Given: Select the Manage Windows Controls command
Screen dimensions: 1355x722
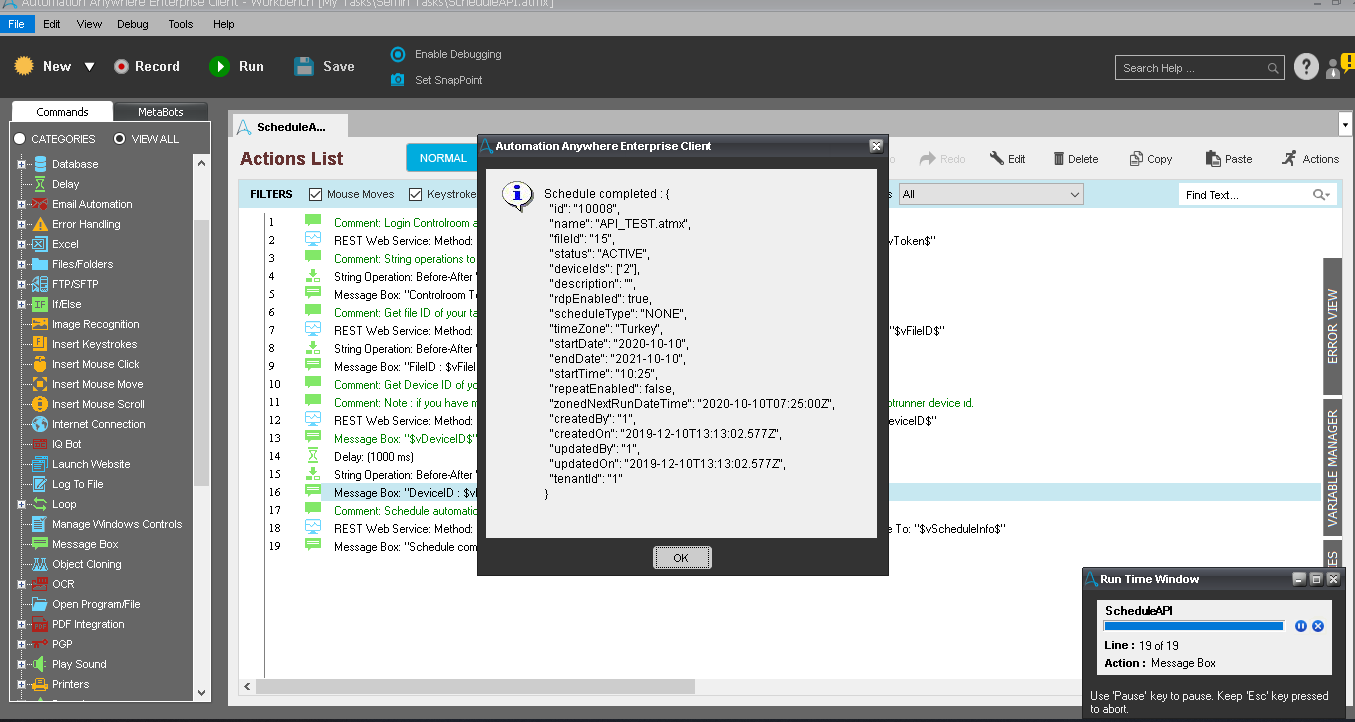Looking at the screenshot, I should click(x=117, y=524).
